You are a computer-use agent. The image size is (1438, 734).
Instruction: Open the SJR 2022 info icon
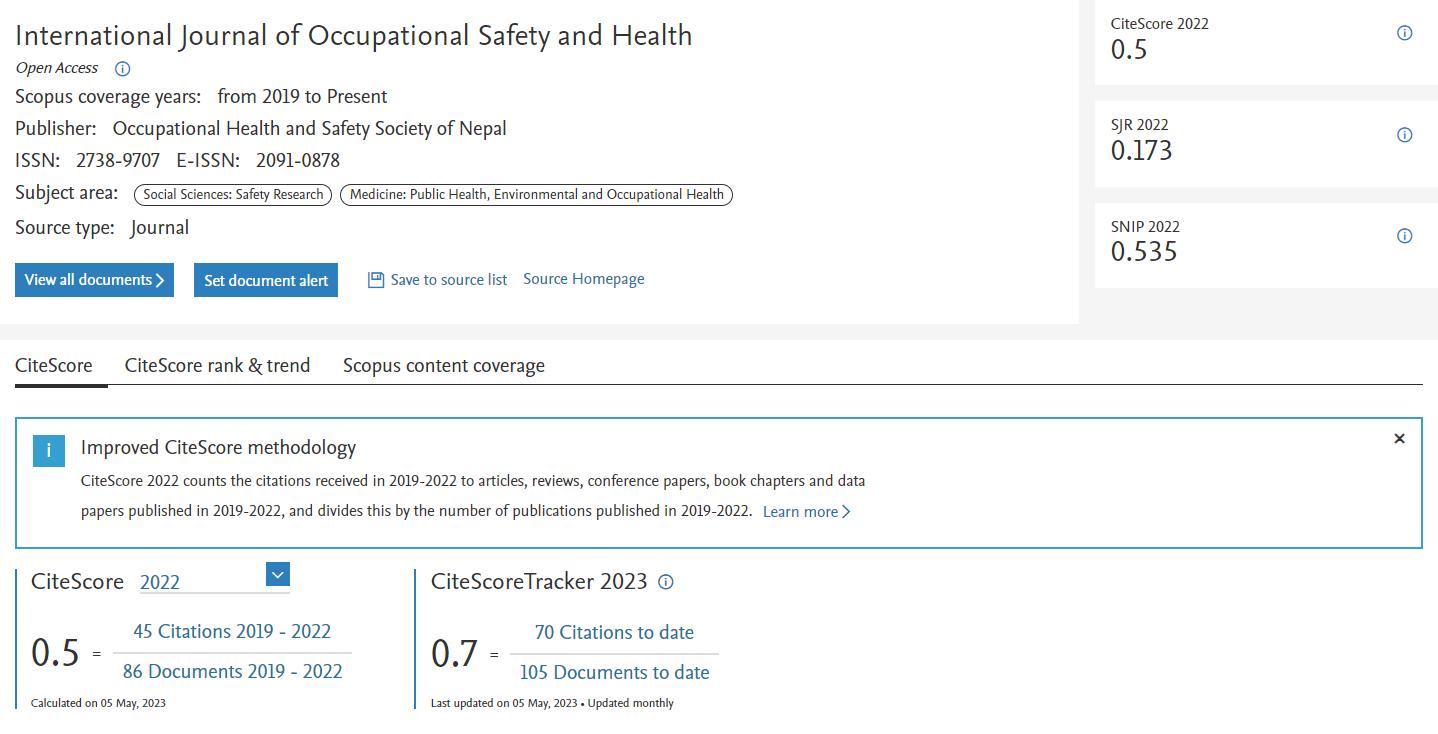pyautogui.click(x=1404, y=135)
